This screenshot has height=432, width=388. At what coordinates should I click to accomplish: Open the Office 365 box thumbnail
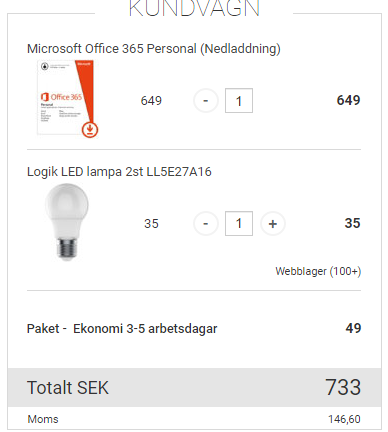pos(67,98)
